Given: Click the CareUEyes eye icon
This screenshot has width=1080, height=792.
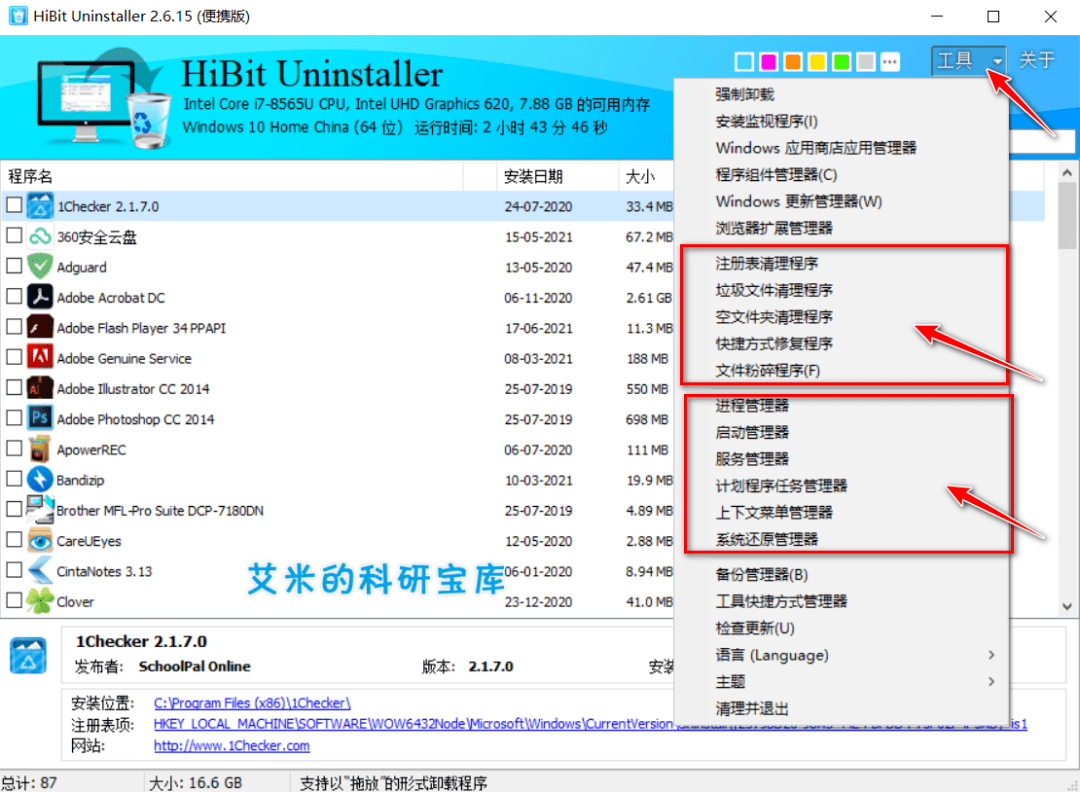Looking at the screenshot, I should [40, 541].
